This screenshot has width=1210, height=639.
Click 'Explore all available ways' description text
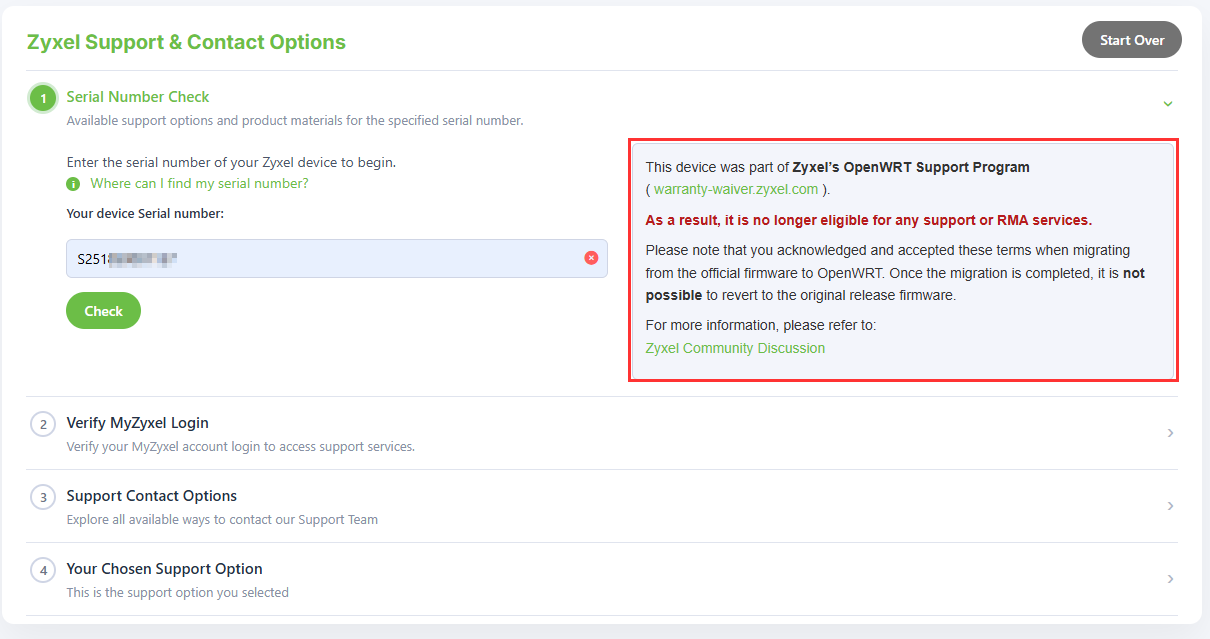(222, 519)
